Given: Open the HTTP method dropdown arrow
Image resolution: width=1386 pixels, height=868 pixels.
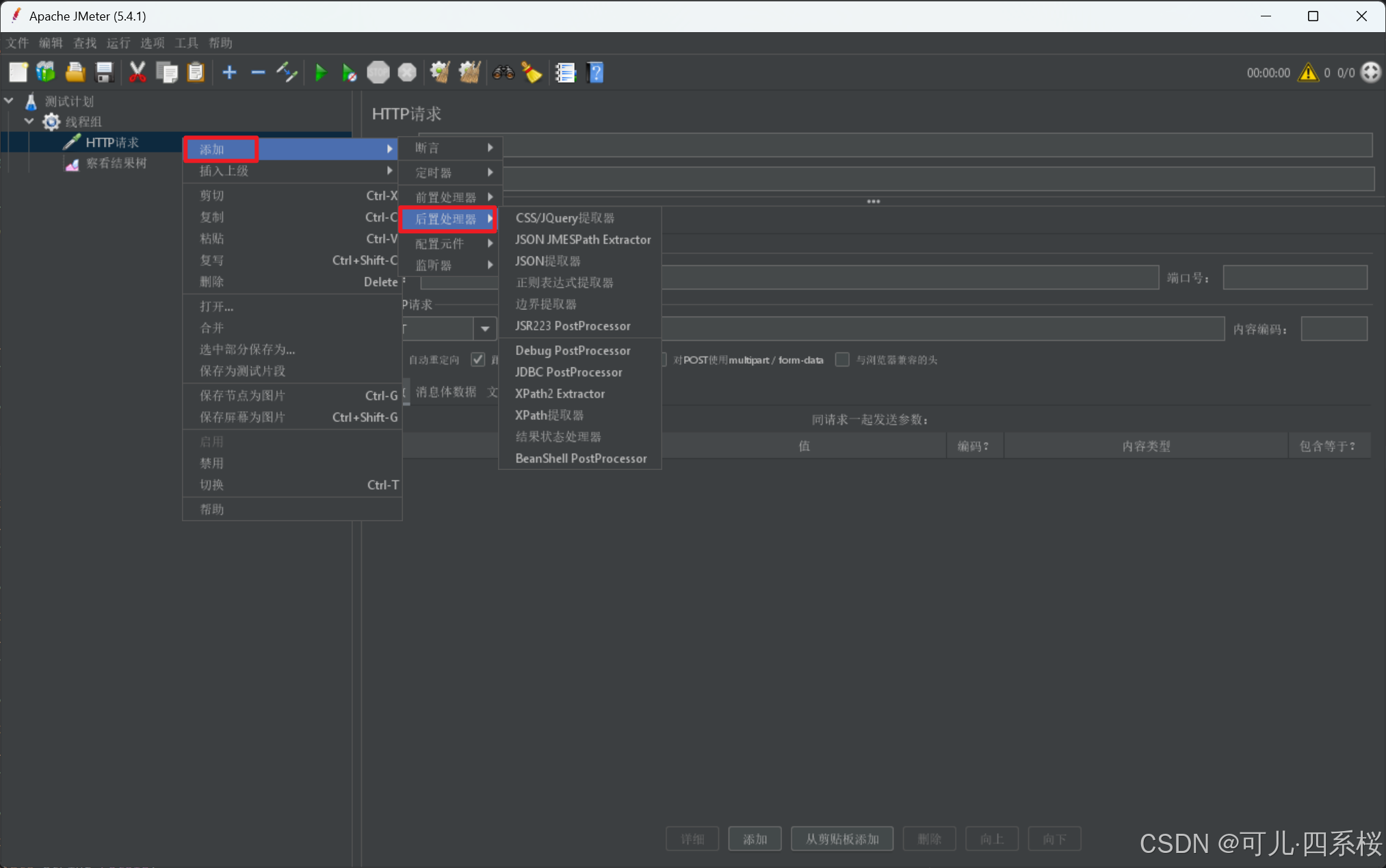Looking at the screenshot, I should pos(484,329).
